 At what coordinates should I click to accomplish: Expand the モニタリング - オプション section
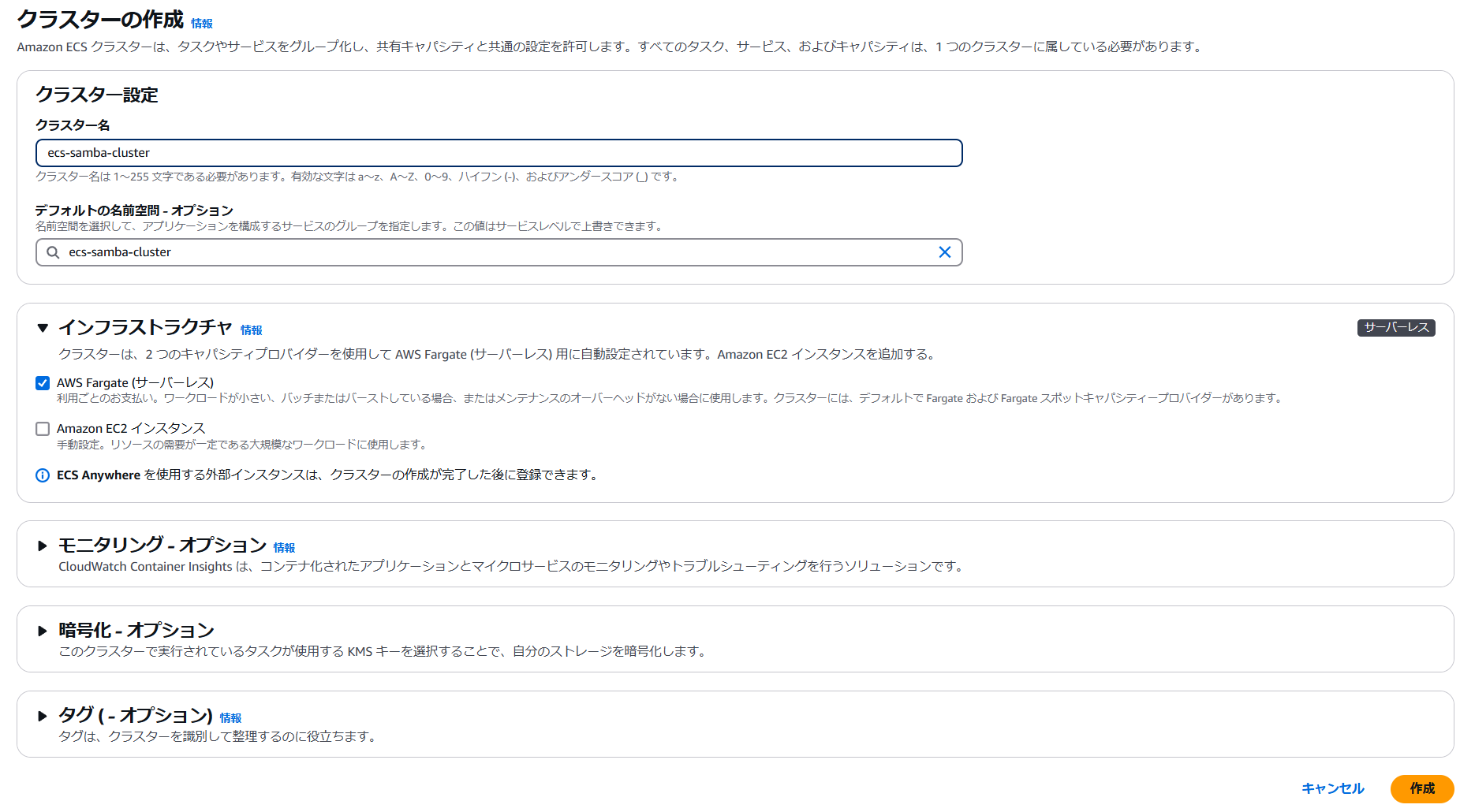pos(43,546)
